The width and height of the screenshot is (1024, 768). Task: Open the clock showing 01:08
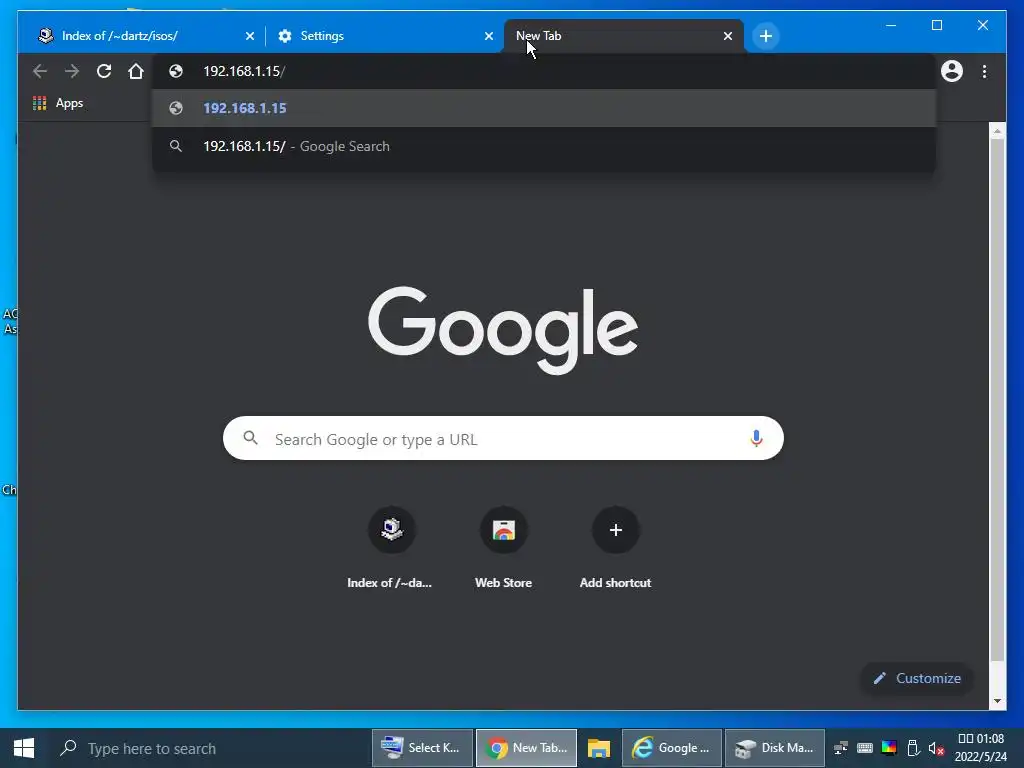pos(981,748)
